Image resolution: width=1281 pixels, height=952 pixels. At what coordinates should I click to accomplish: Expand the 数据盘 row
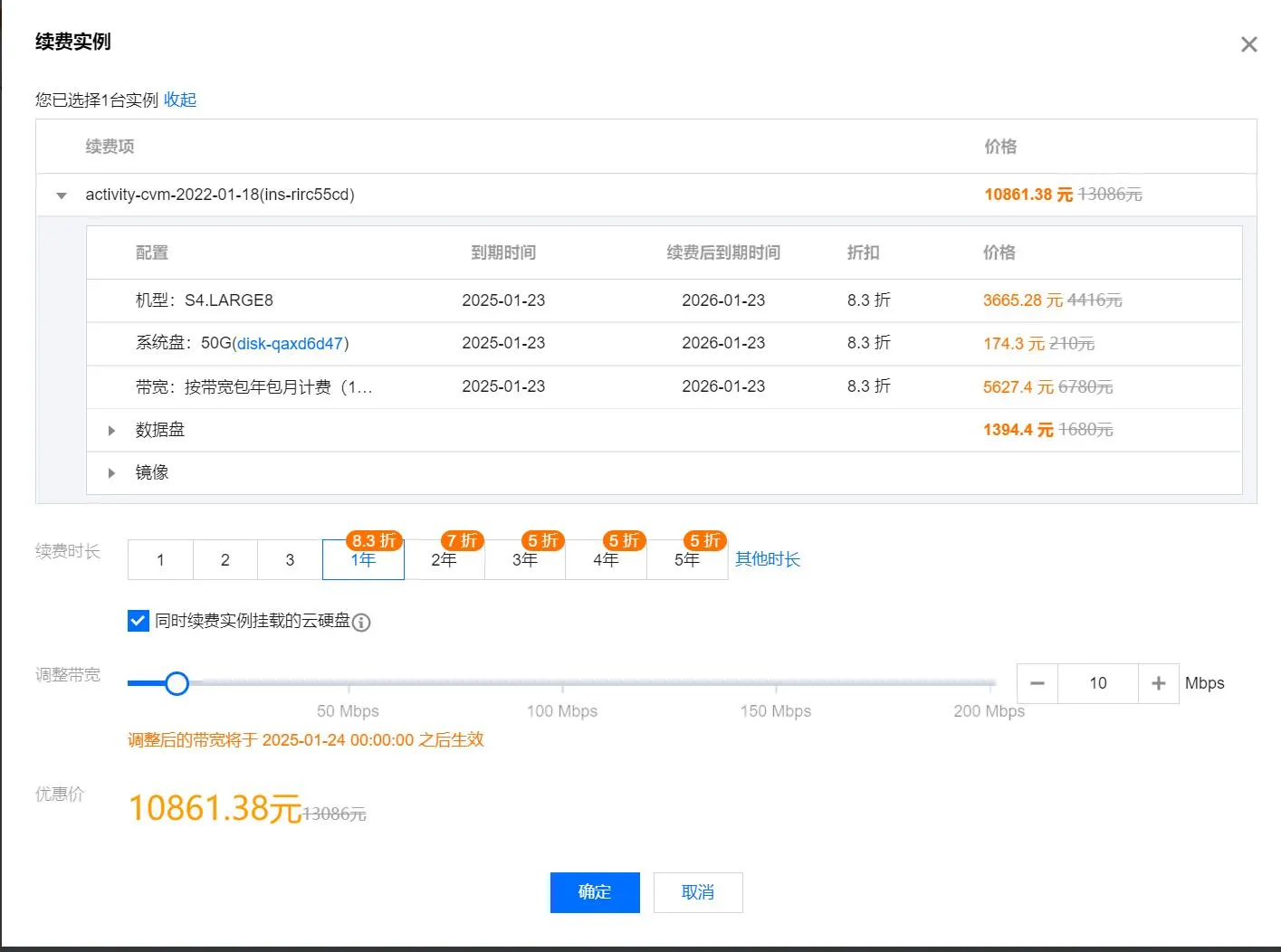[x=111, y=430]
